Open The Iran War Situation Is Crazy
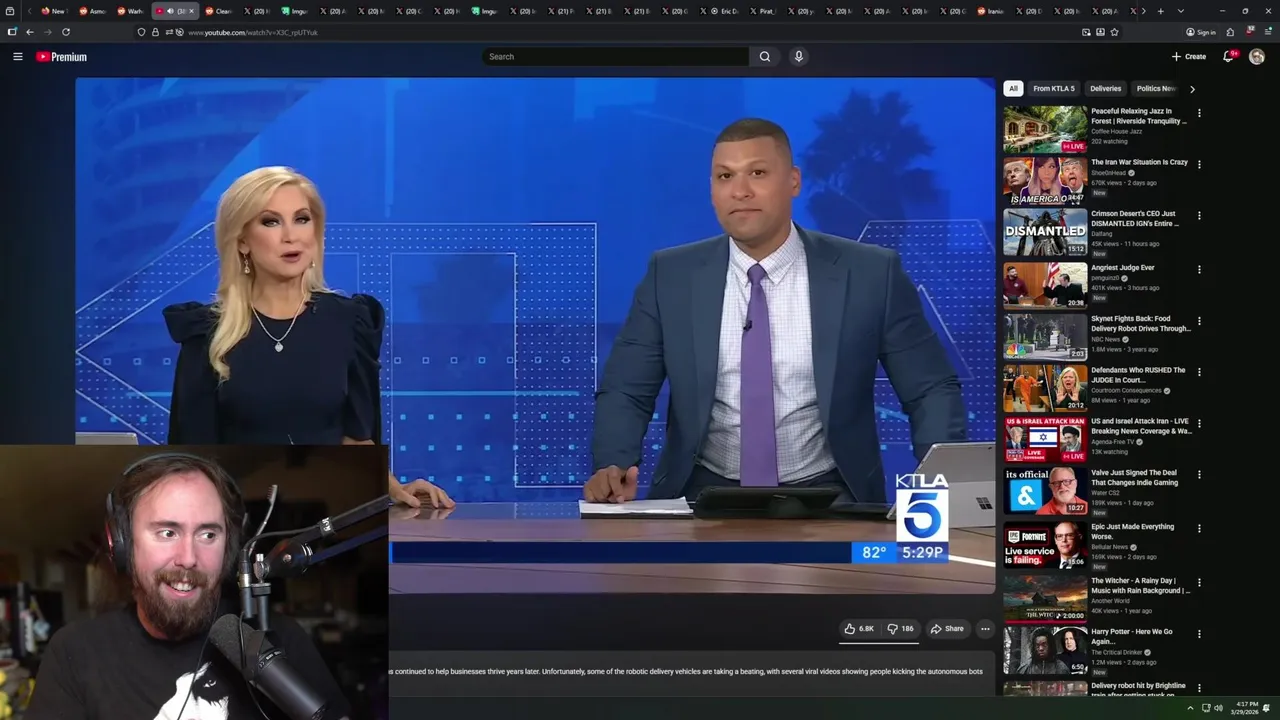Screen dimensions: 1280x720 (x=1139, y=162)
